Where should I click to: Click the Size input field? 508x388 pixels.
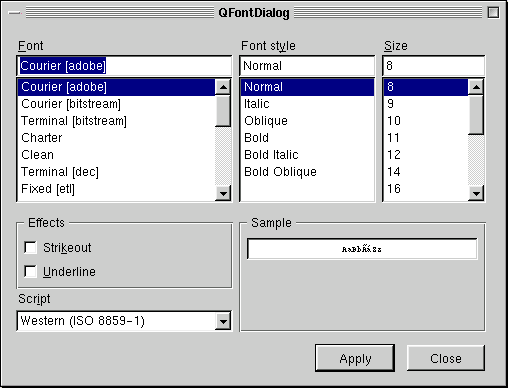tap(433, 66)
